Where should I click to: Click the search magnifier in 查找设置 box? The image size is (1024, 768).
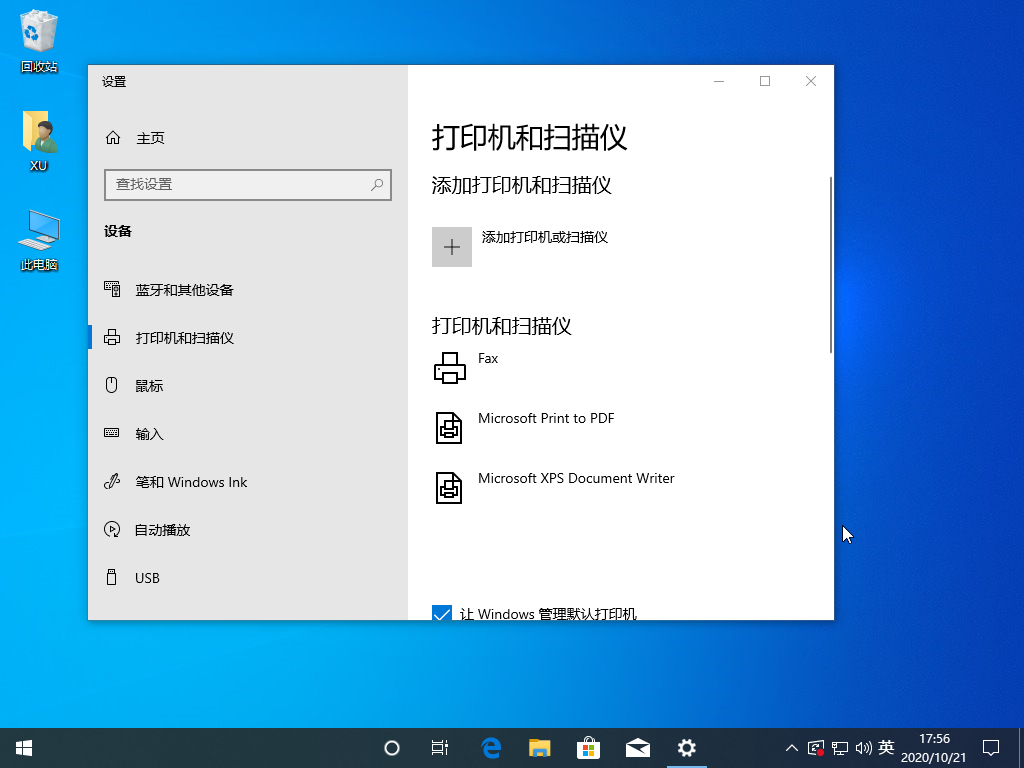[x=377, y=185]
